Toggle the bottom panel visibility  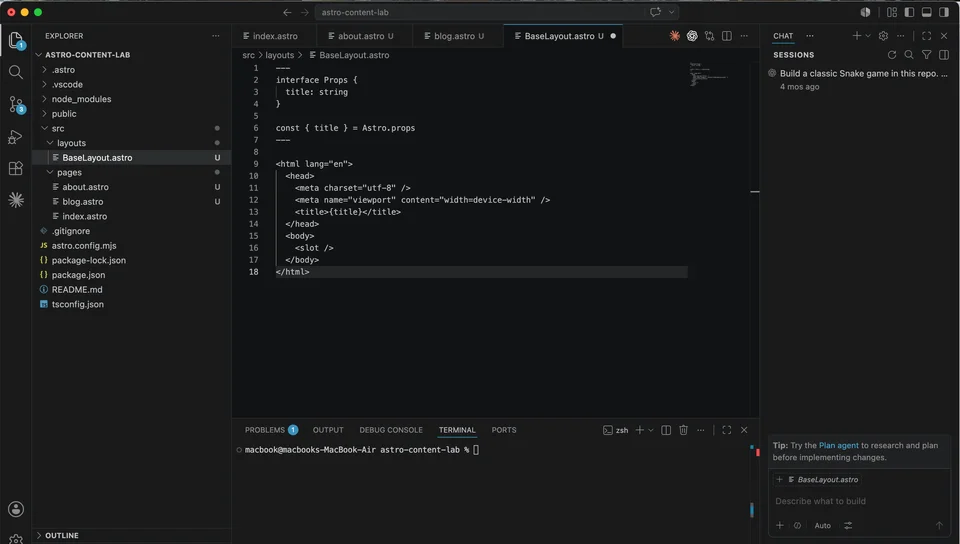[926, 12]
